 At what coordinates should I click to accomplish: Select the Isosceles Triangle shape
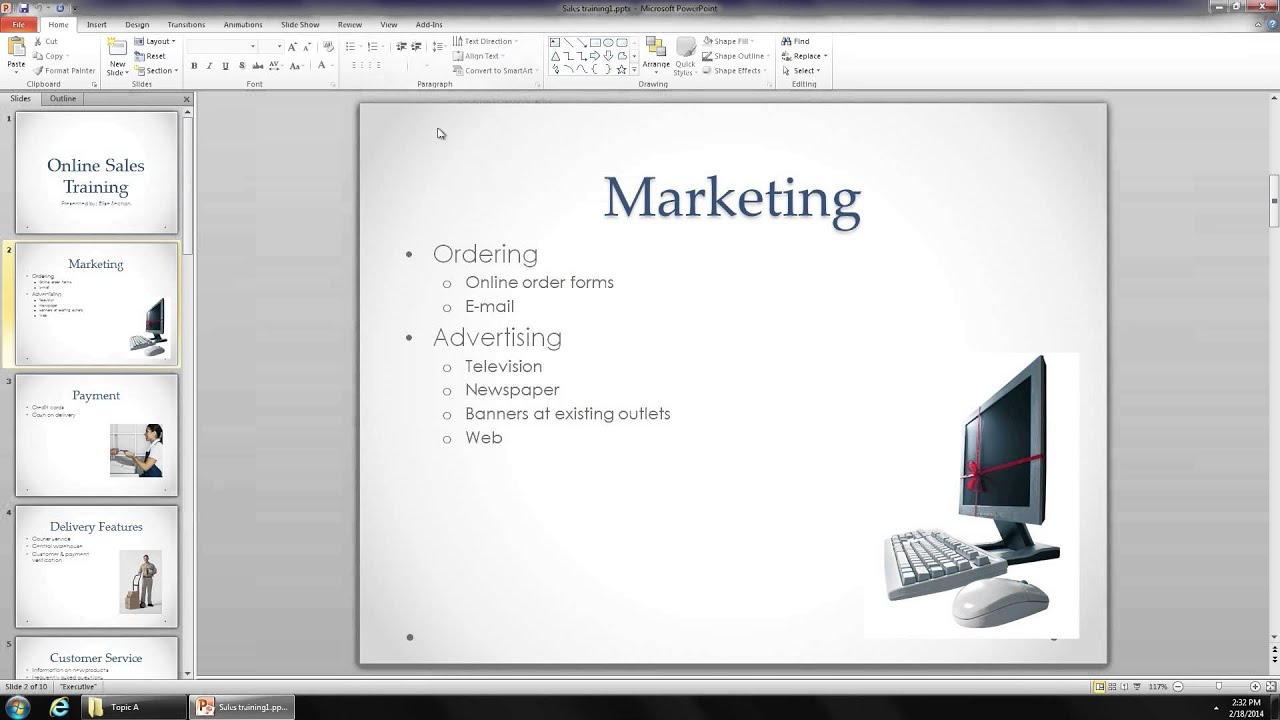pos(555,56)
